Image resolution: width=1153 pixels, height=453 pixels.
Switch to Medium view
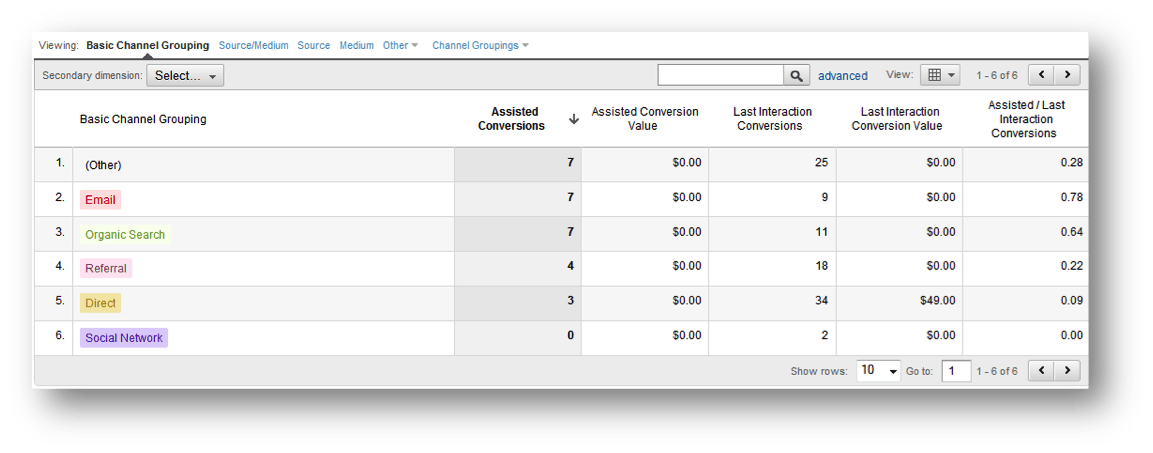click(x=356, y=45)
